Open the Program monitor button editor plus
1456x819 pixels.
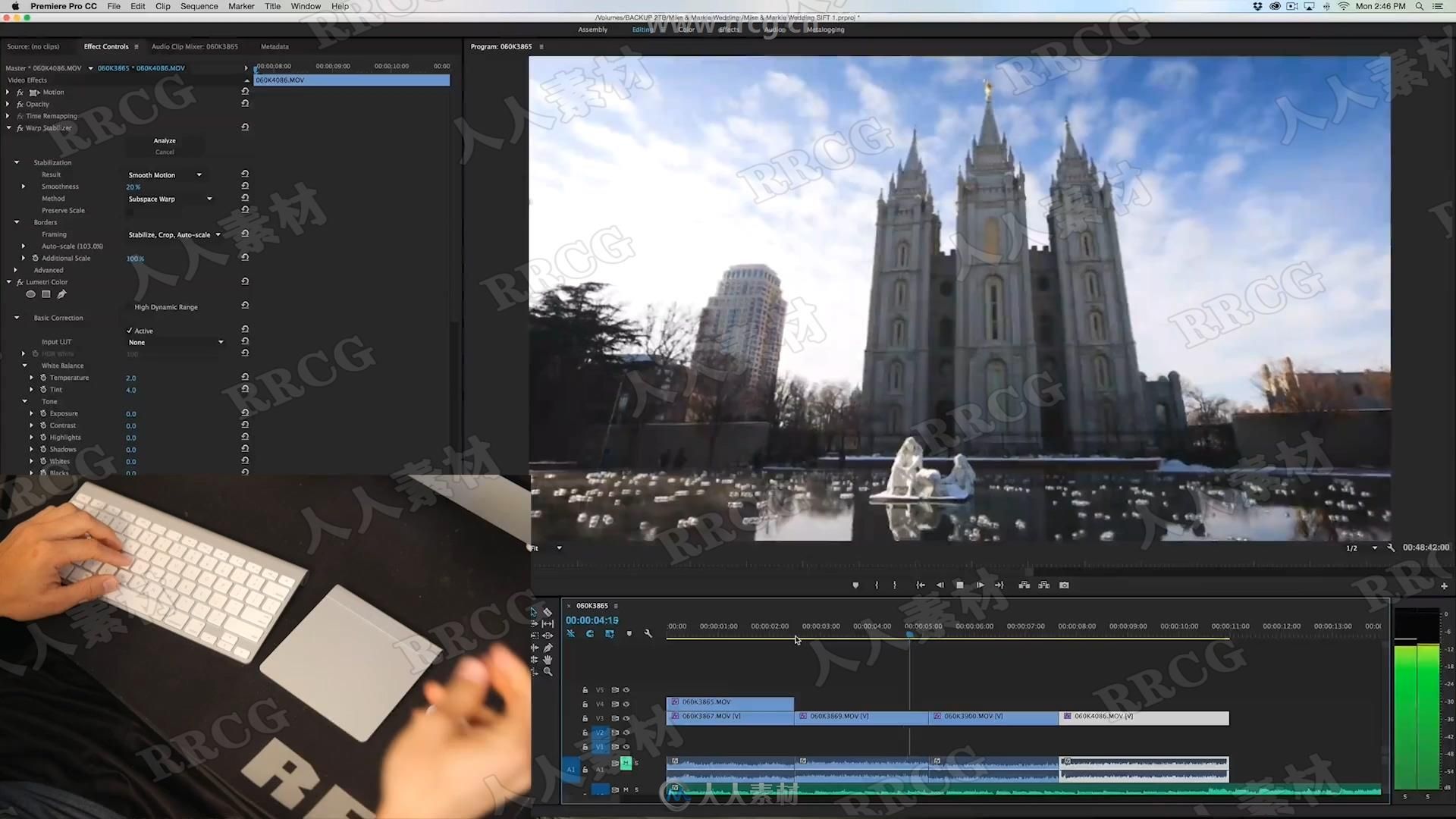[1444, 586]
